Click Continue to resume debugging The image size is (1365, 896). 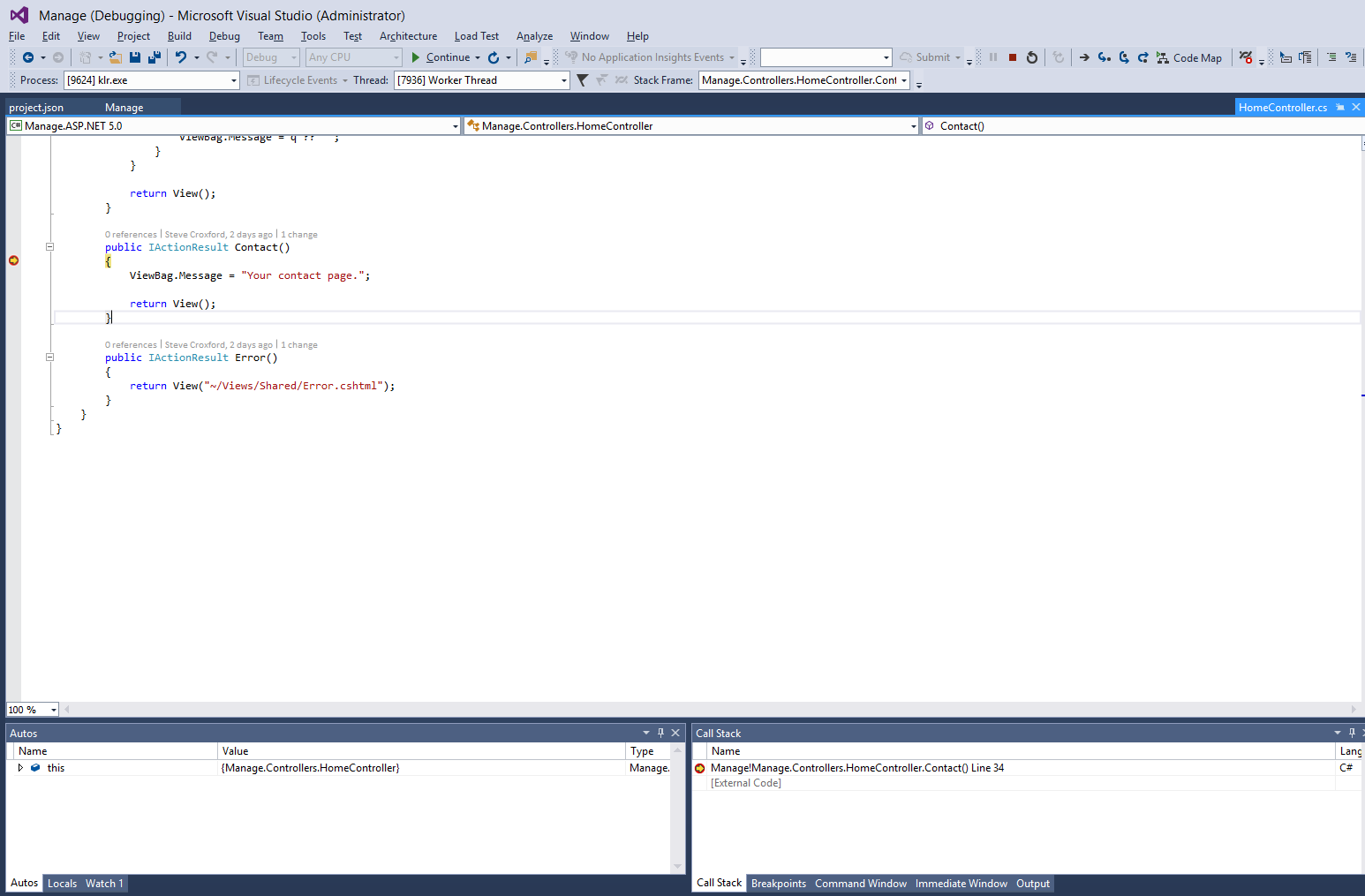(440, 57)
